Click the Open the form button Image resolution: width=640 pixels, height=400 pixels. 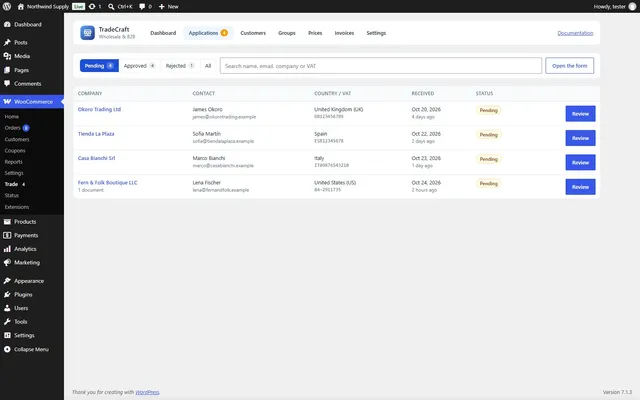tap(569, 66)
